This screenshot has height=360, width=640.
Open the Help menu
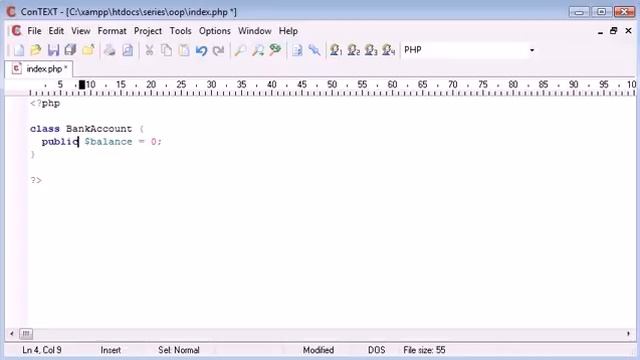[288, 31]
